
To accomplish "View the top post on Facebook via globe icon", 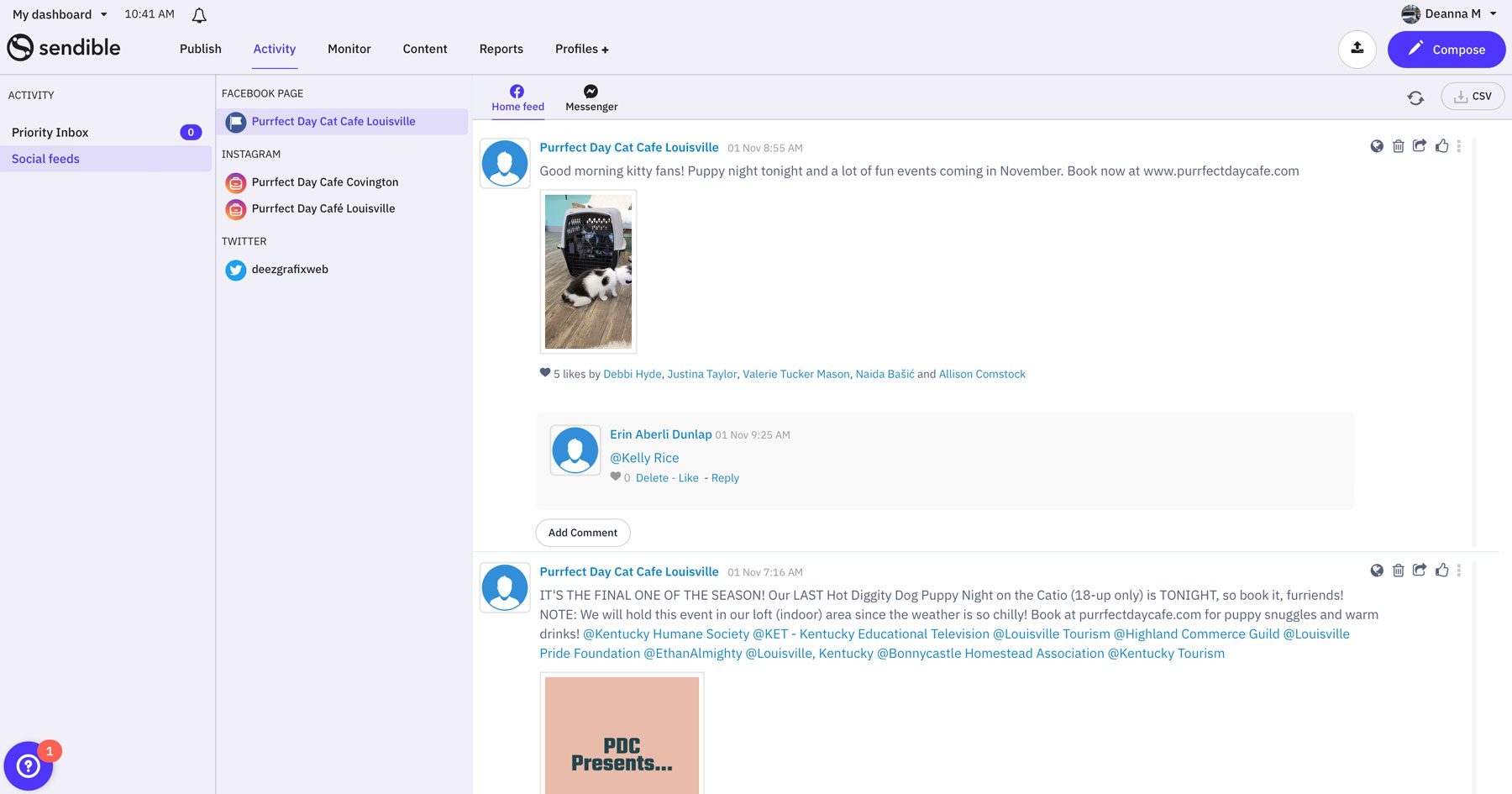I will coord(1377,145).
